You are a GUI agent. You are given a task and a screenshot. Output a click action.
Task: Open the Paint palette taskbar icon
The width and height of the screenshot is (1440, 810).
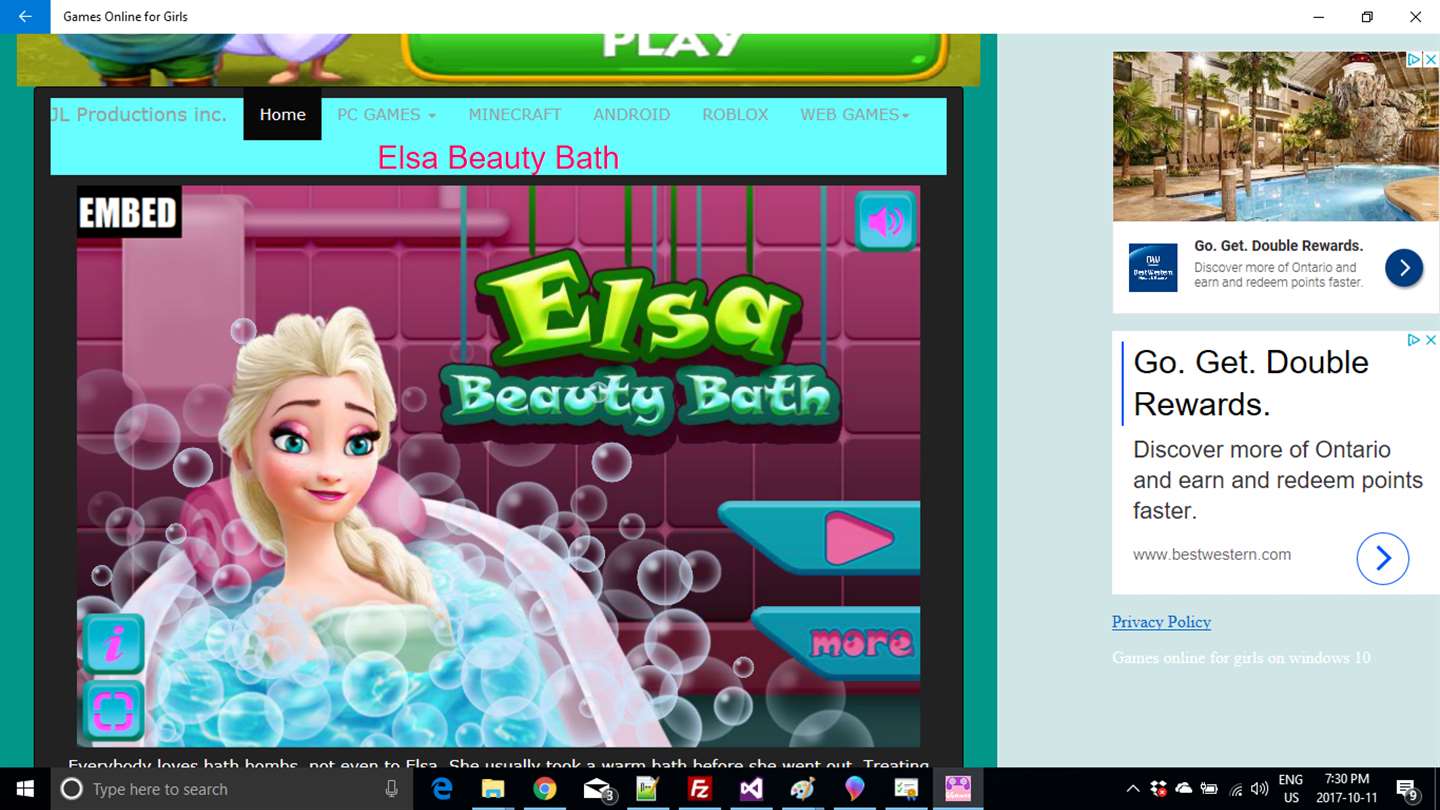[x=803, y=789]
